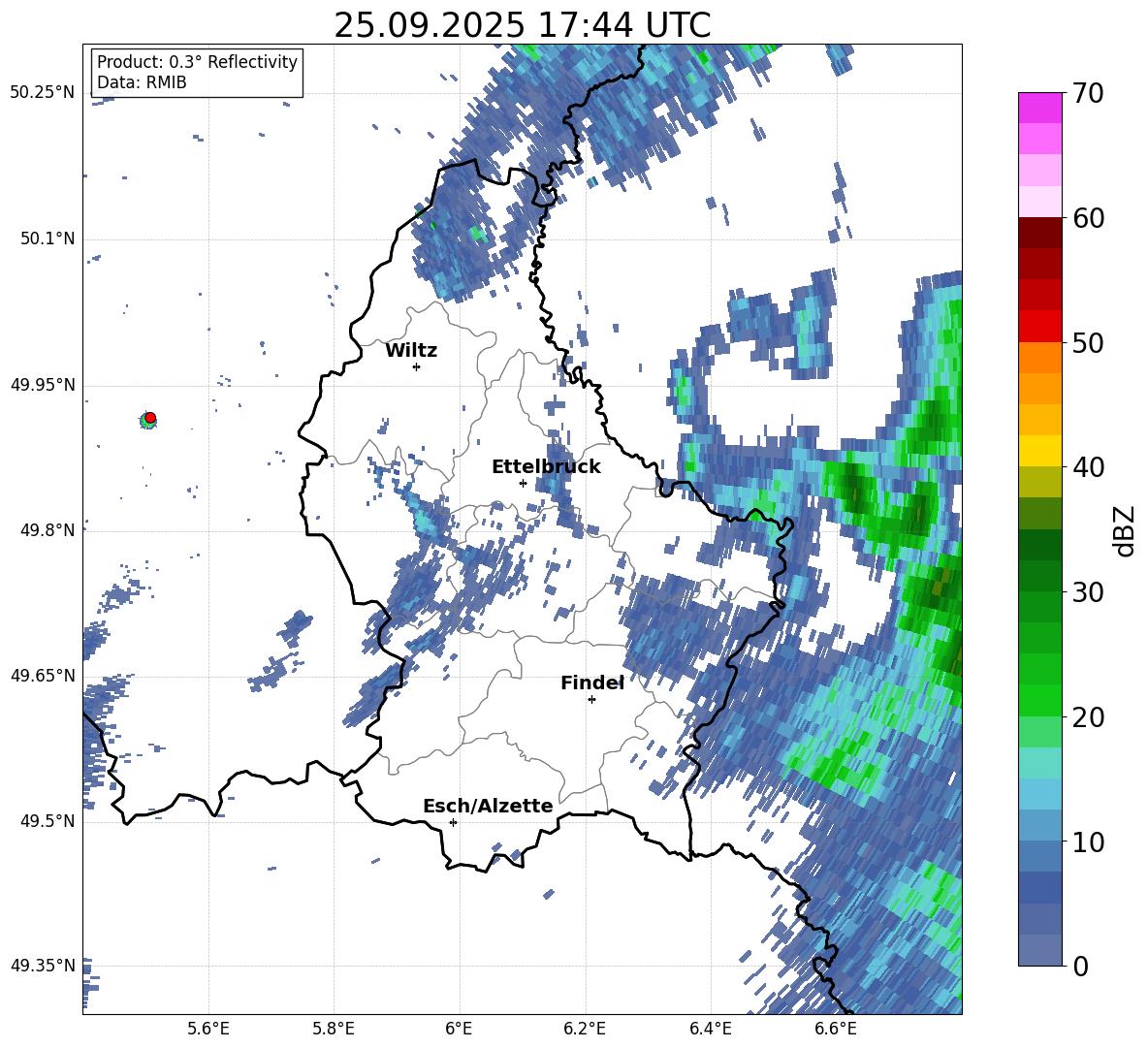The width and height of the screenshot is (1148, 1048).
Task: Click the yellow colorbar swatch near 40
Action: click(x=1039, y=451)
